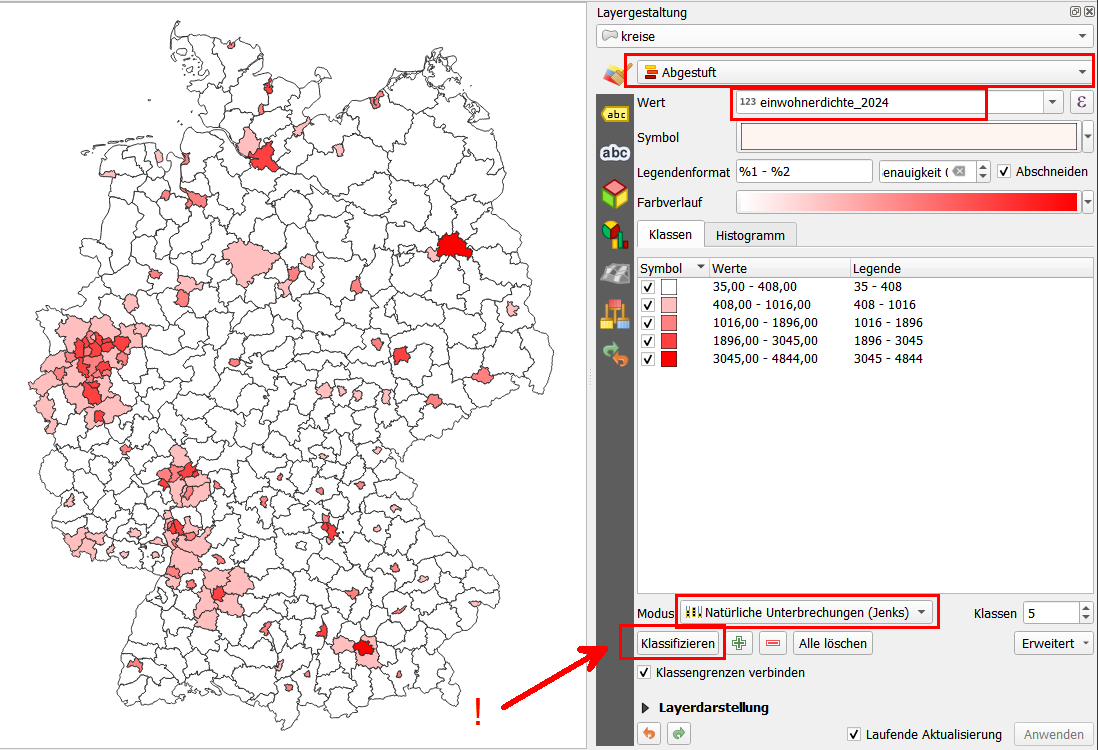Open the kreise layer selector dropdown

point(1082,34)
